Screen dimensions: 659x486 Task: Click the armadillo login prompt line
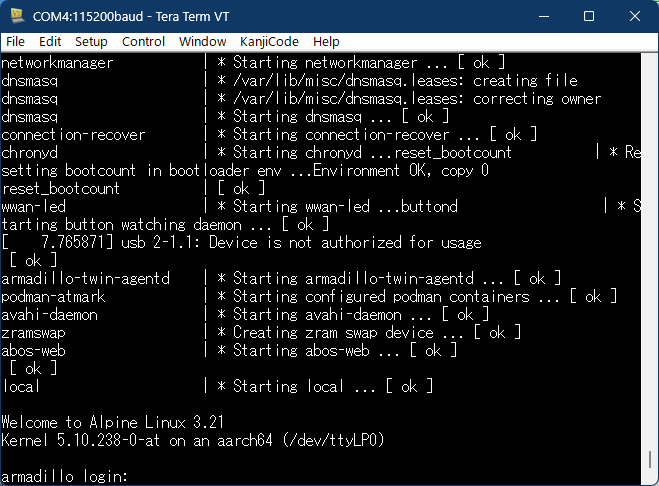pos(64,476)
